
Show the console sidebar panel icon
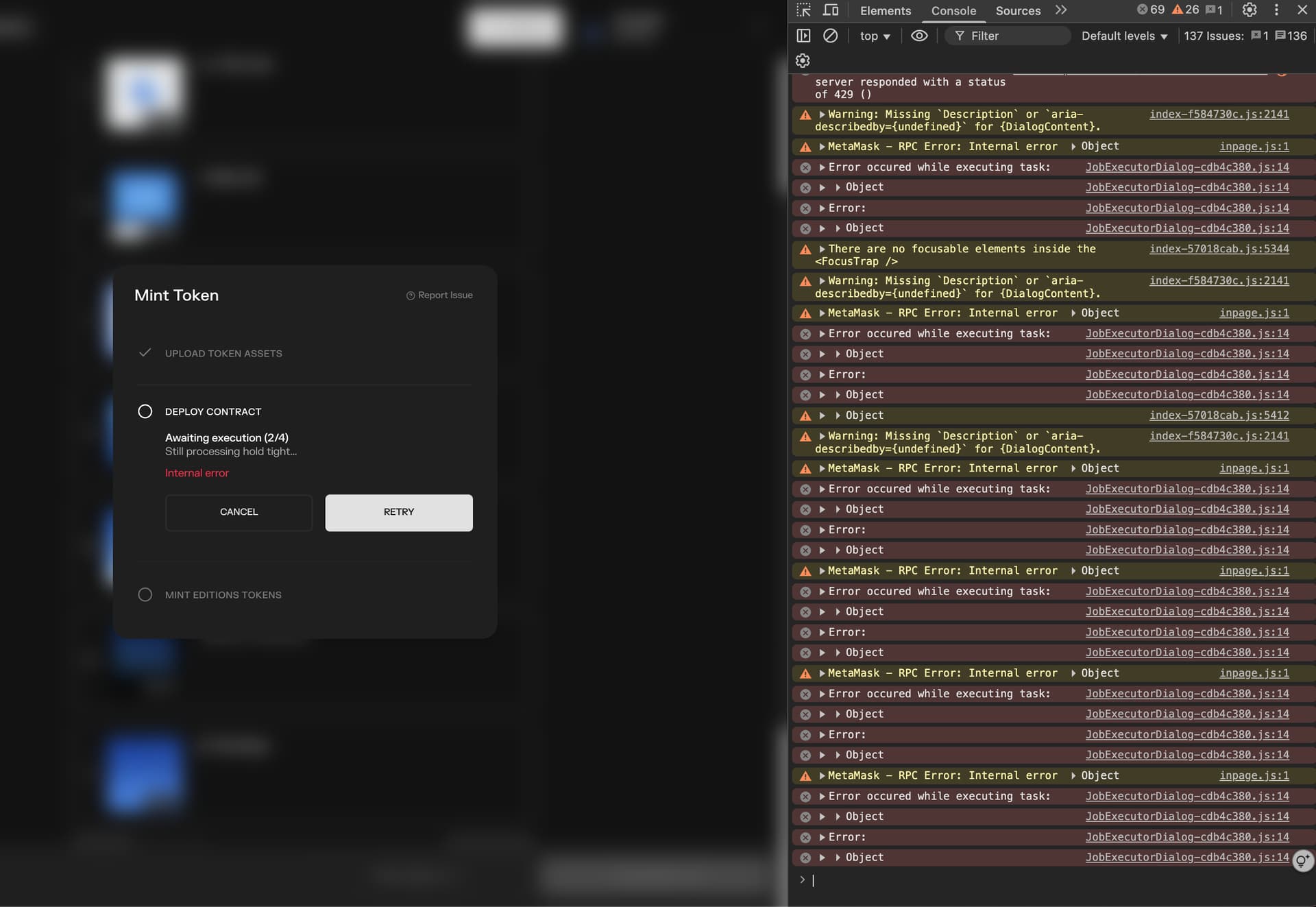803,36
